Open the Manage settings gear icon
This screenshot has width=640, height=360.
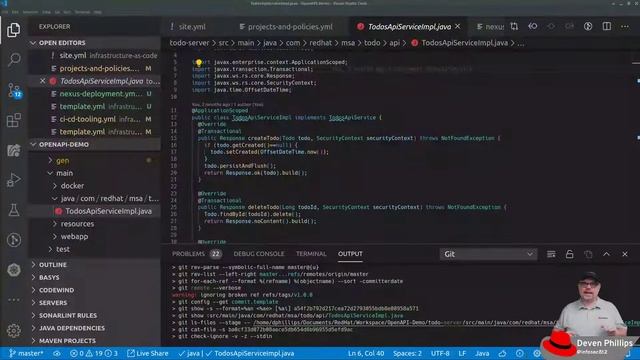[x=13, y=330]
